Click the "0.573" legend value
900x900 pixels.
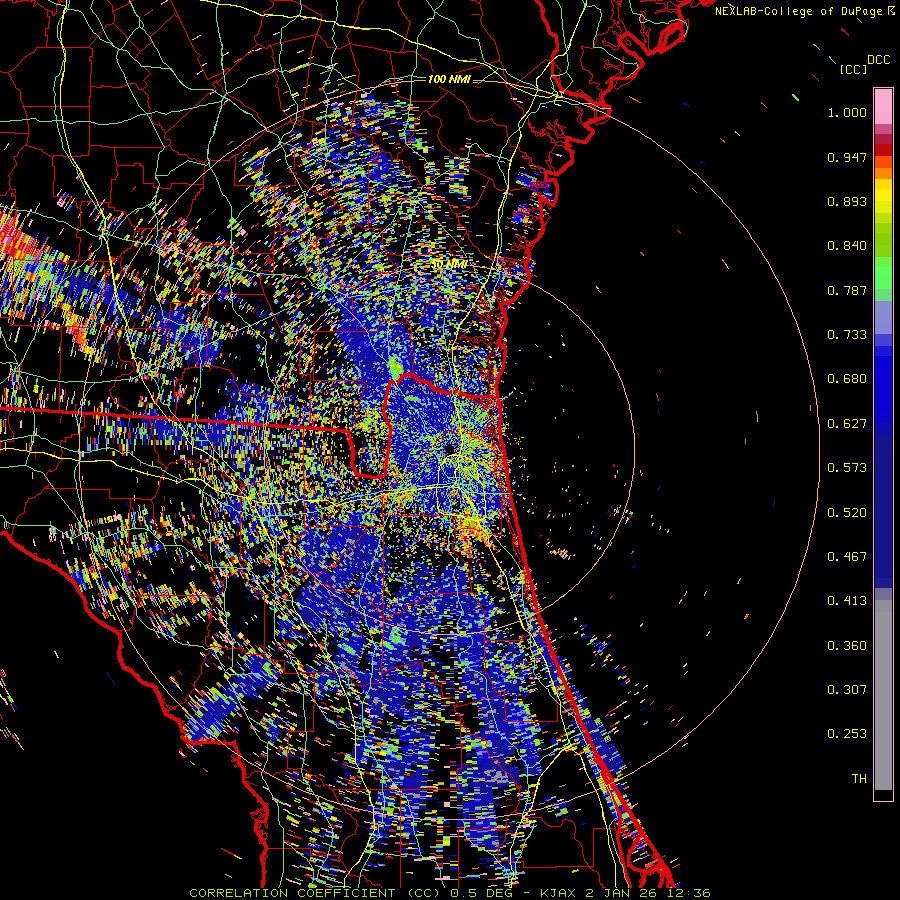(x=847, y=468)
